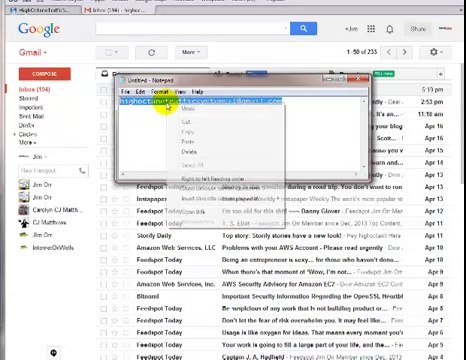Viewport: 466px width, 360px height.
Task: Open CJ Matthews chat contact avatar
Action: point(24,222)
